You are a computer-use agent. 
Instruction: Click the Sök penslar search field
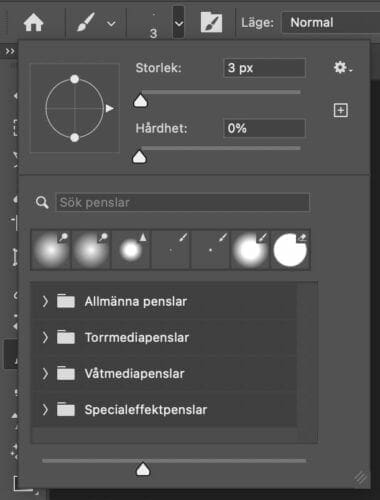[183, 202]
